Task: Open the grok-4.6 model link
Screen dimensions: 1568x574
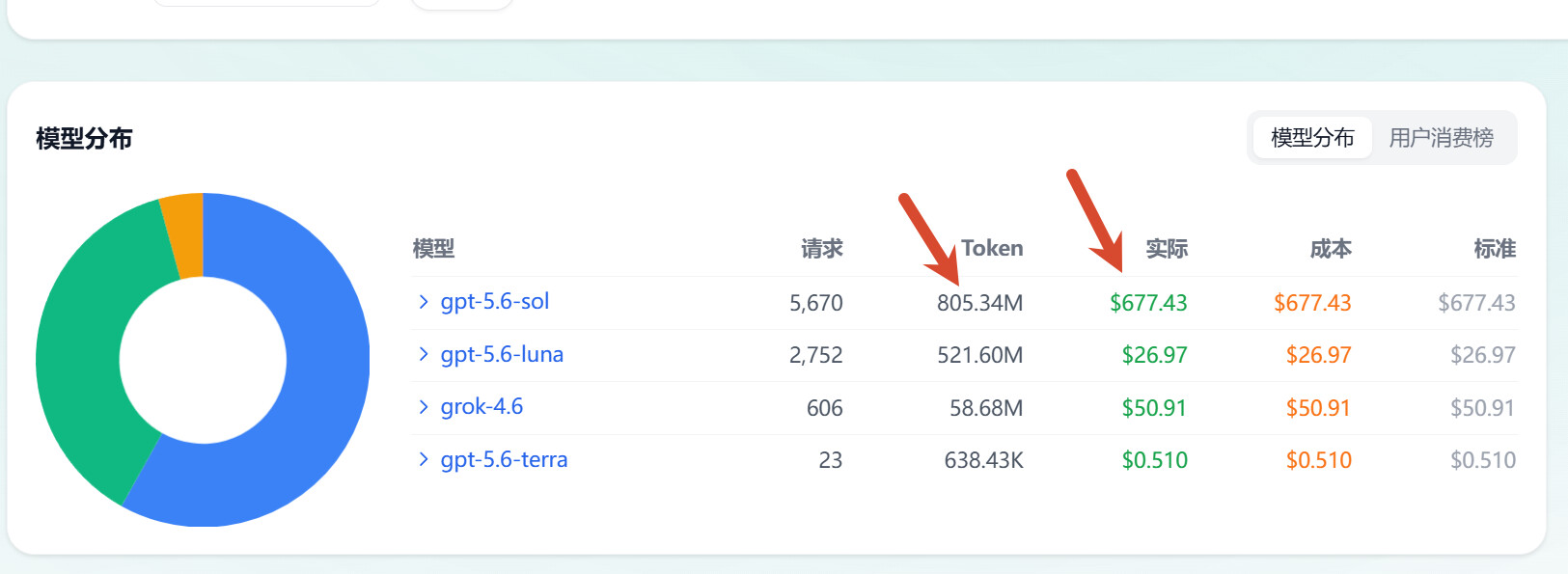Action: [481, 407]
